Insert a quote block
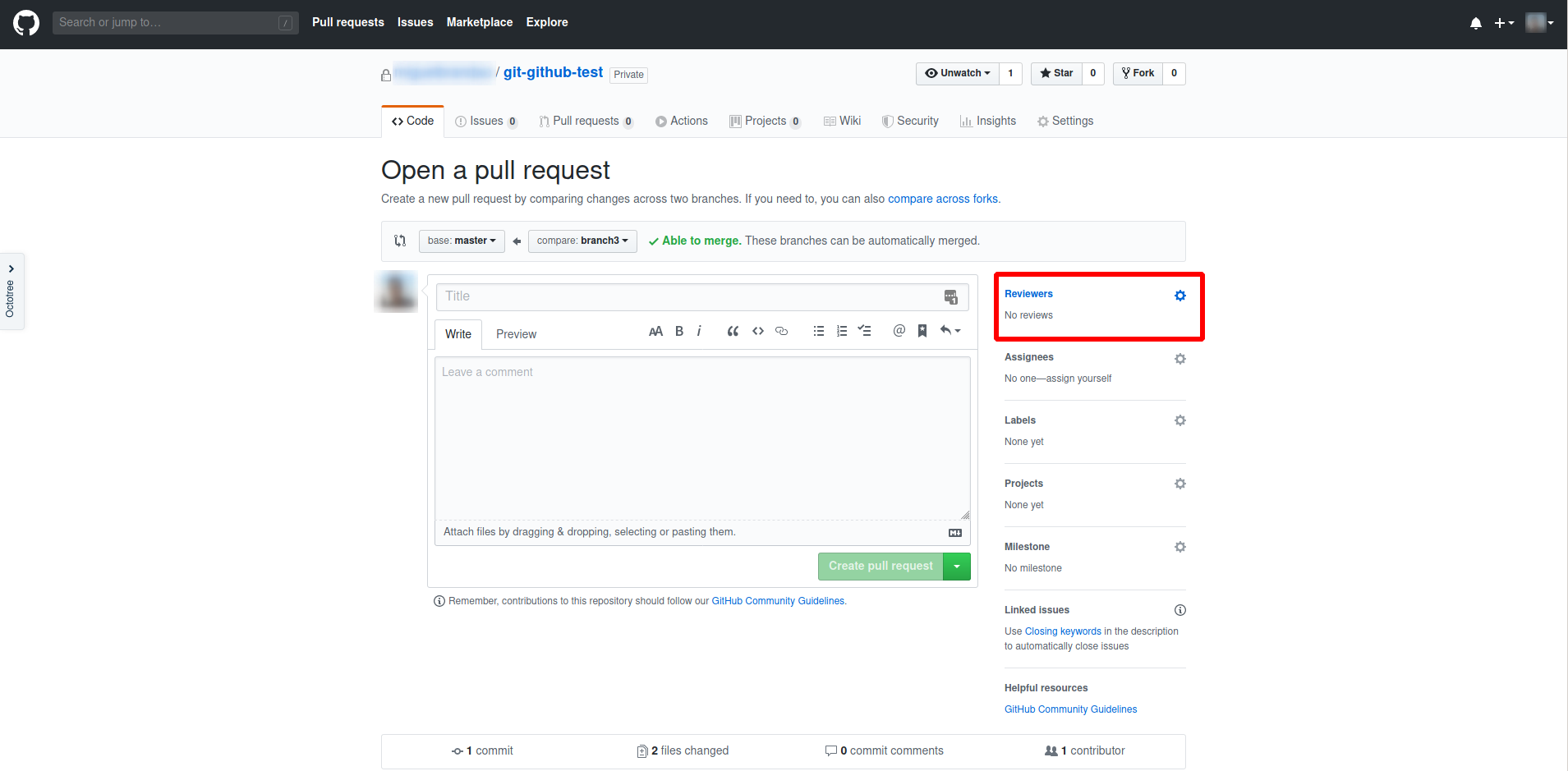This screenshot has height=771, width=1568. tap(733, 331)
